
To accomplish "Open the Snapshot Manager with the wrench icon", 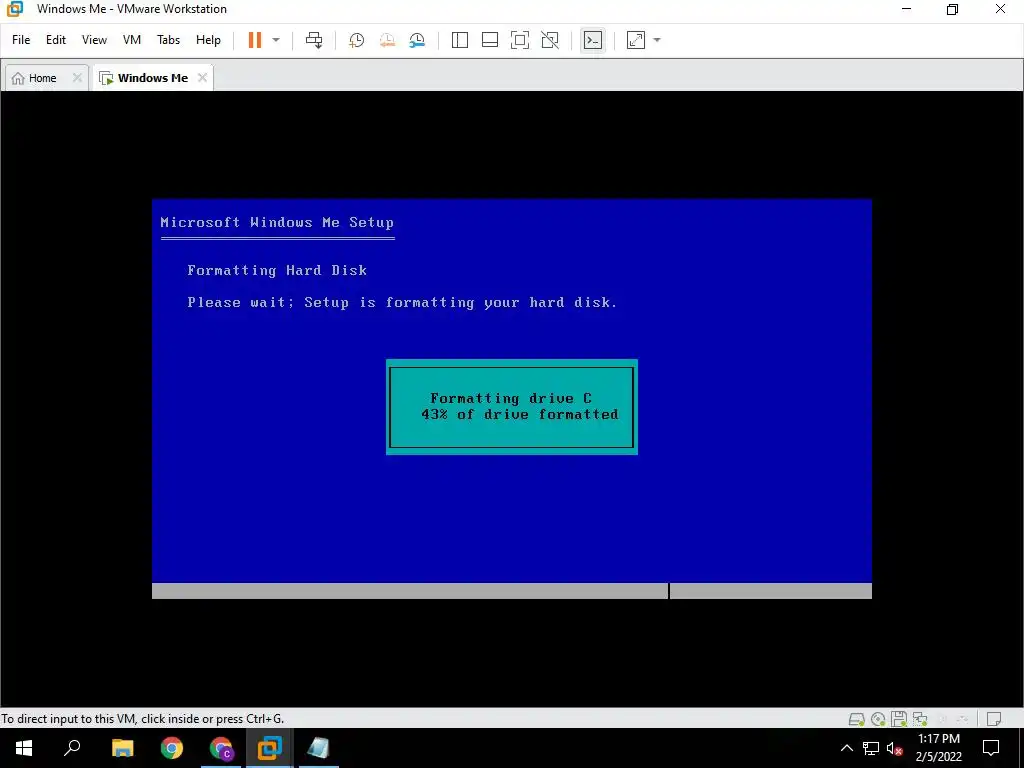I will pos(417,40).
